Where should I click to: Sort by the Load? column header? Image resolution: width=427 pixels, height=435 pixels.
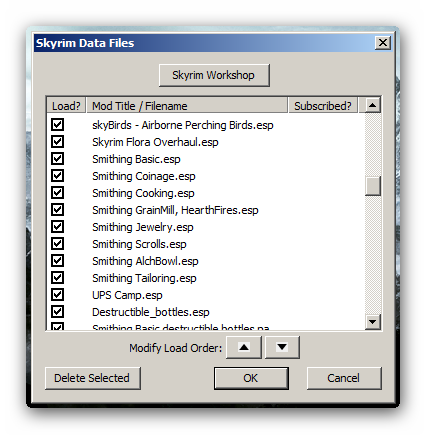66,106
